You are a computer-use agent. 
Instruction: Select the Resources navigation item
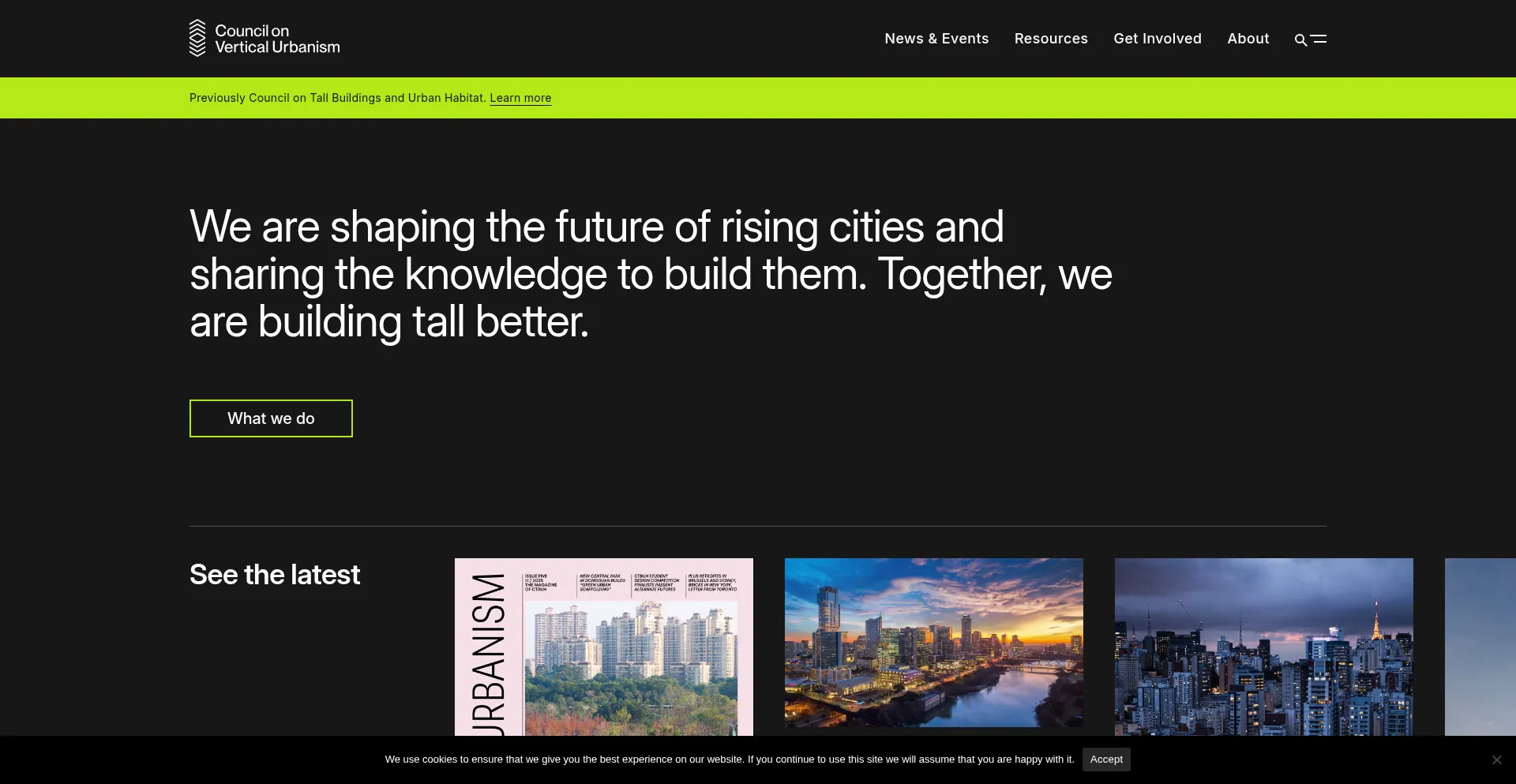pos(1051,38)
